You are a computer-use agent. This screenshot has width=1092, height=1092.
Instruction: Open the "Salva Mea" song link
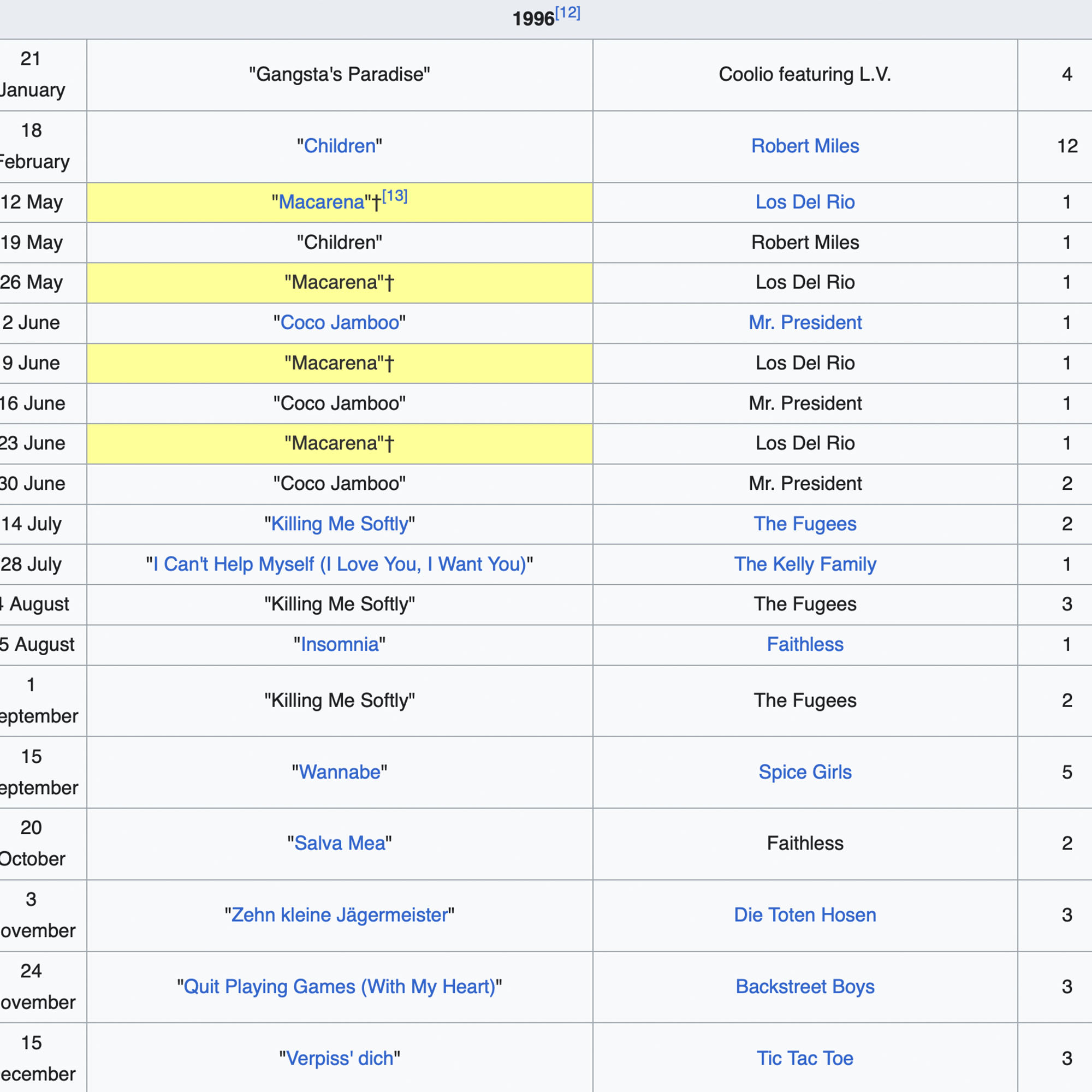[x=340, y=842]
